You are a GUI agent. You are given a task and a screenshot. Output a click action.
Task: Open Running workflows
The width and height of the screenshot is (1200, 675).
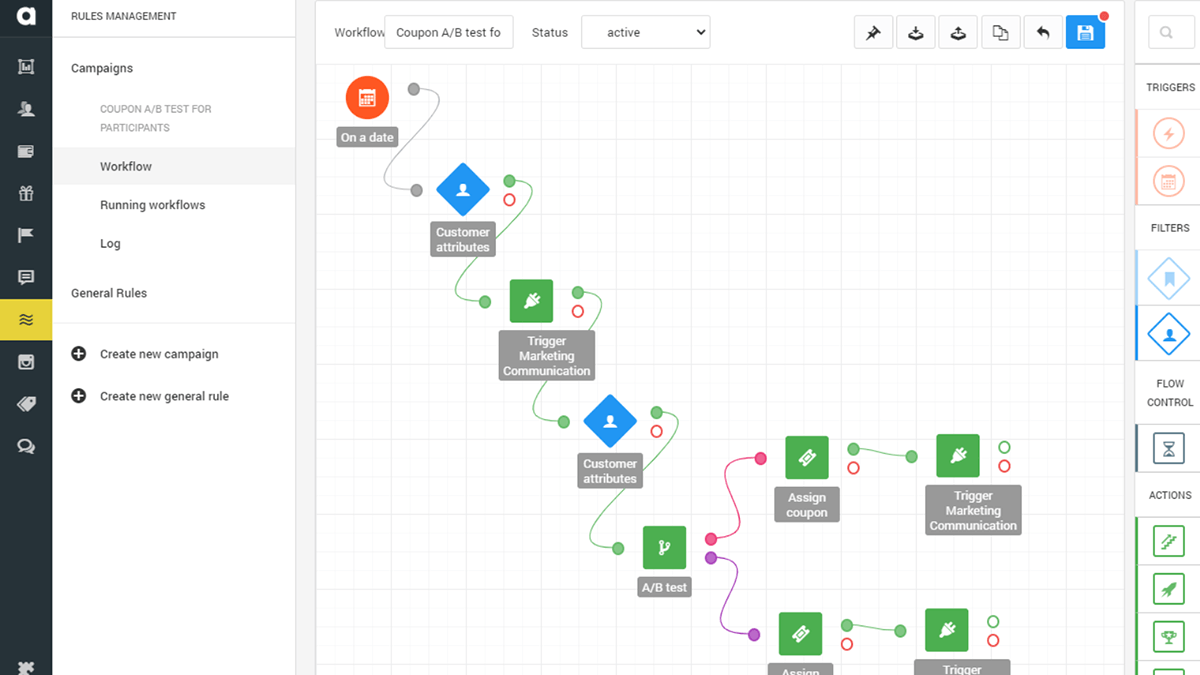coord(153,205)
